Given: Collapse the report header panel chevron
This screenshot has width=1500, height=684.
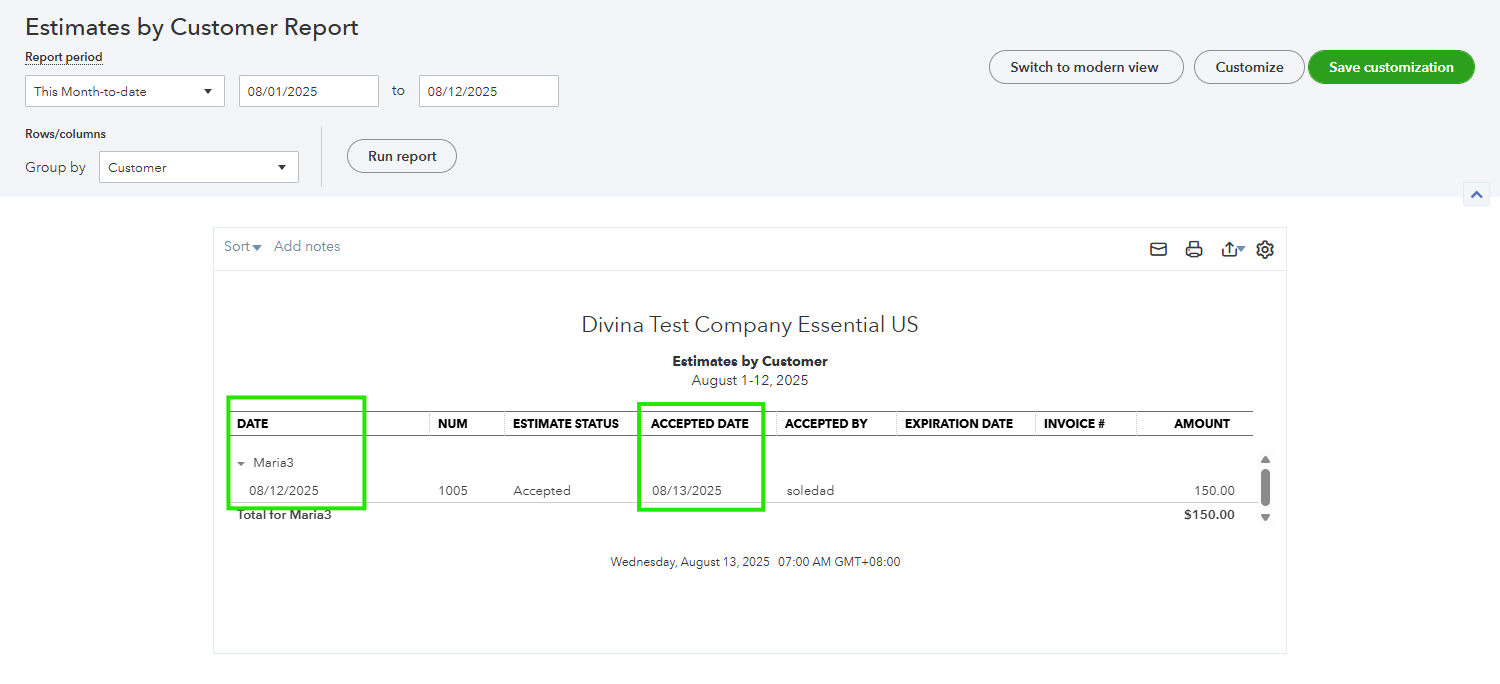Looking at the screenshot, I should [1476, 194].
